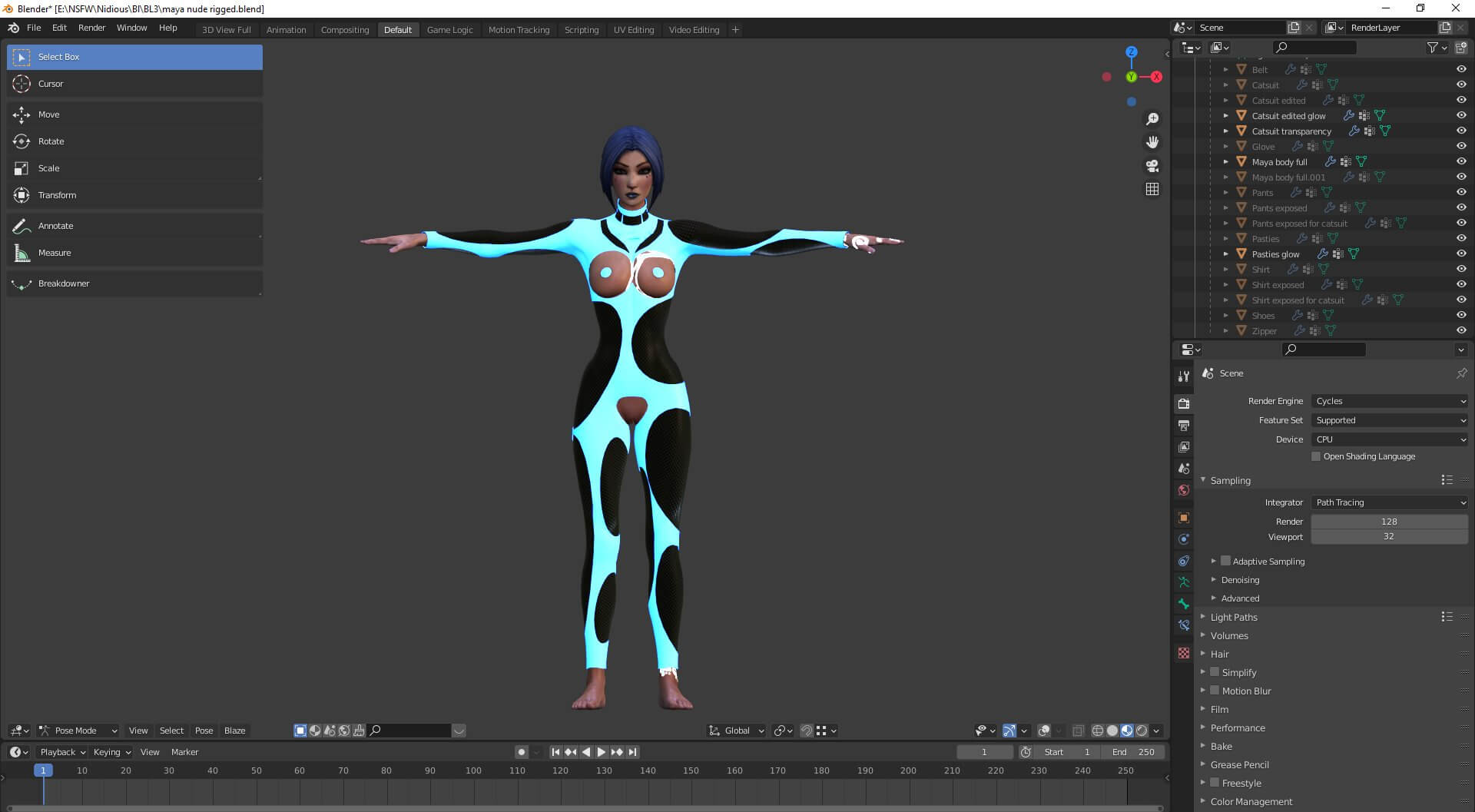Hide the Belt object in outliner

(x=1461, y=69)
